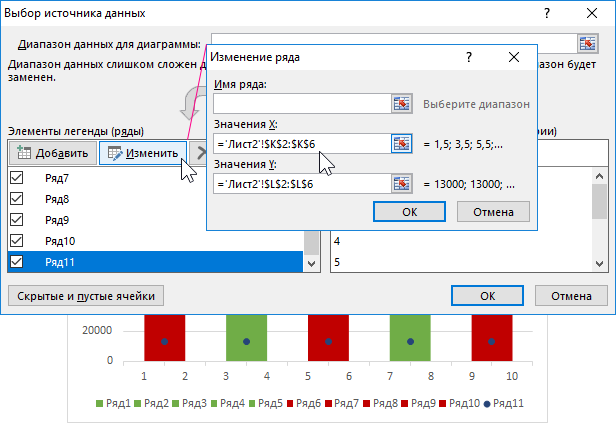Click the range picker for Значения Y

pos(402,183)
